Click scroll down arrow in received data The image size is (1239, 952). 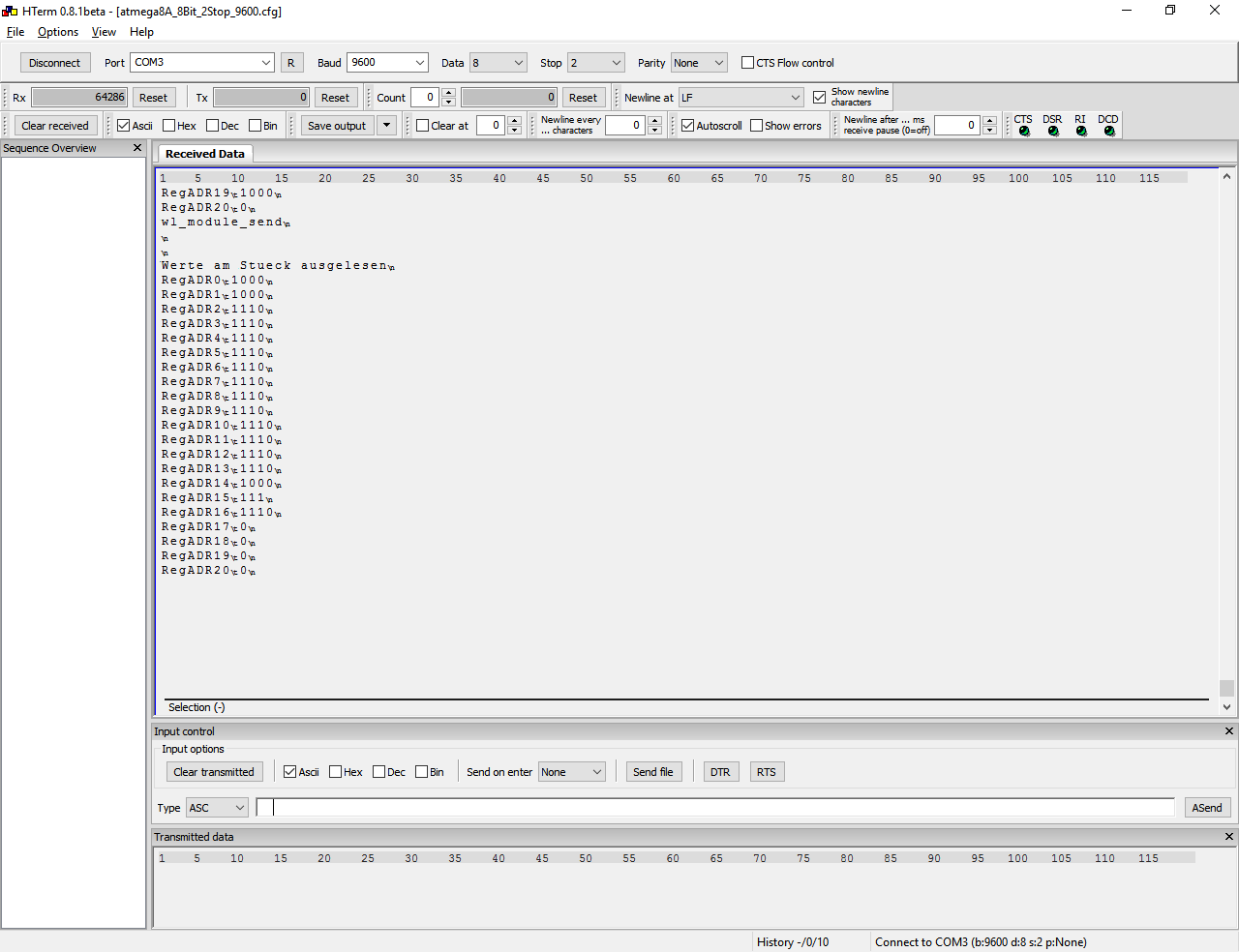pyautogui.click(x=1226, y=707)
